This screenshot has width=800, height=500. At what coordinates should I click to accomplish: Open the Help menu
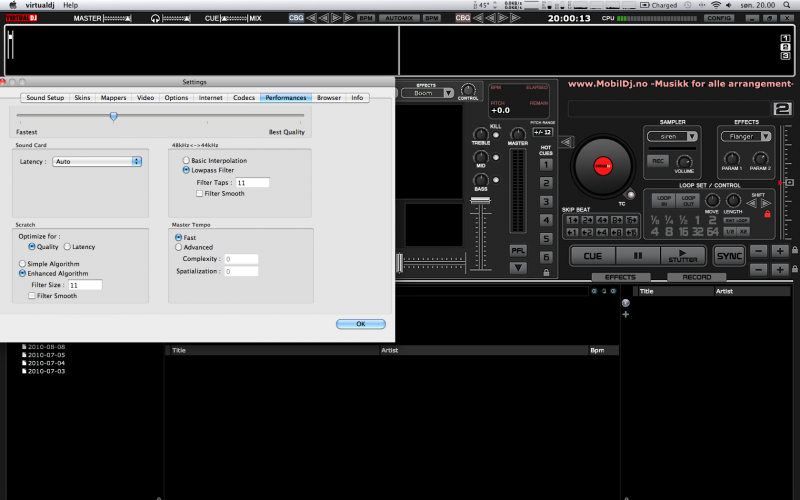tap(70, 5)
